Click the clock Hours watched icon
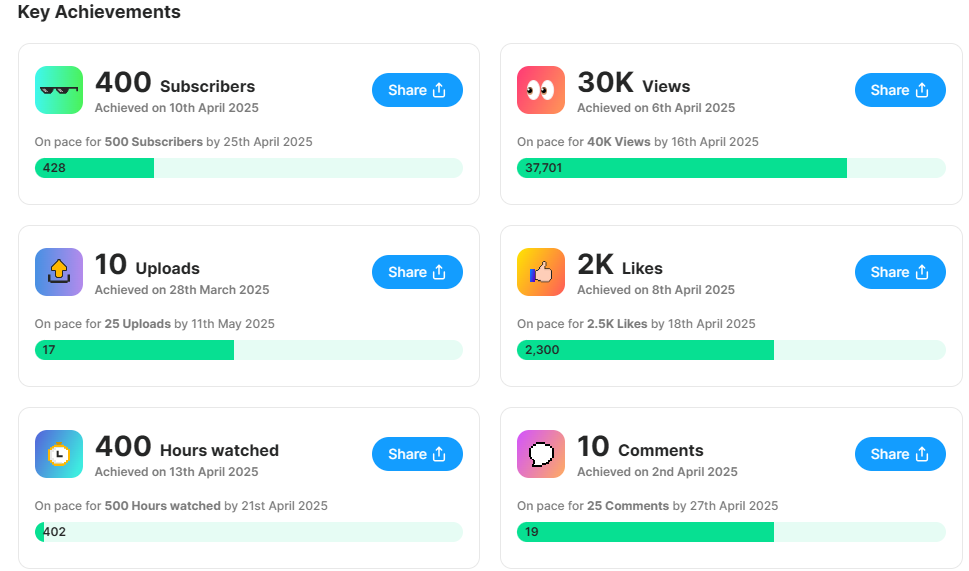The height and width of the screenshot is (571, 969). [x=59, y=454]
